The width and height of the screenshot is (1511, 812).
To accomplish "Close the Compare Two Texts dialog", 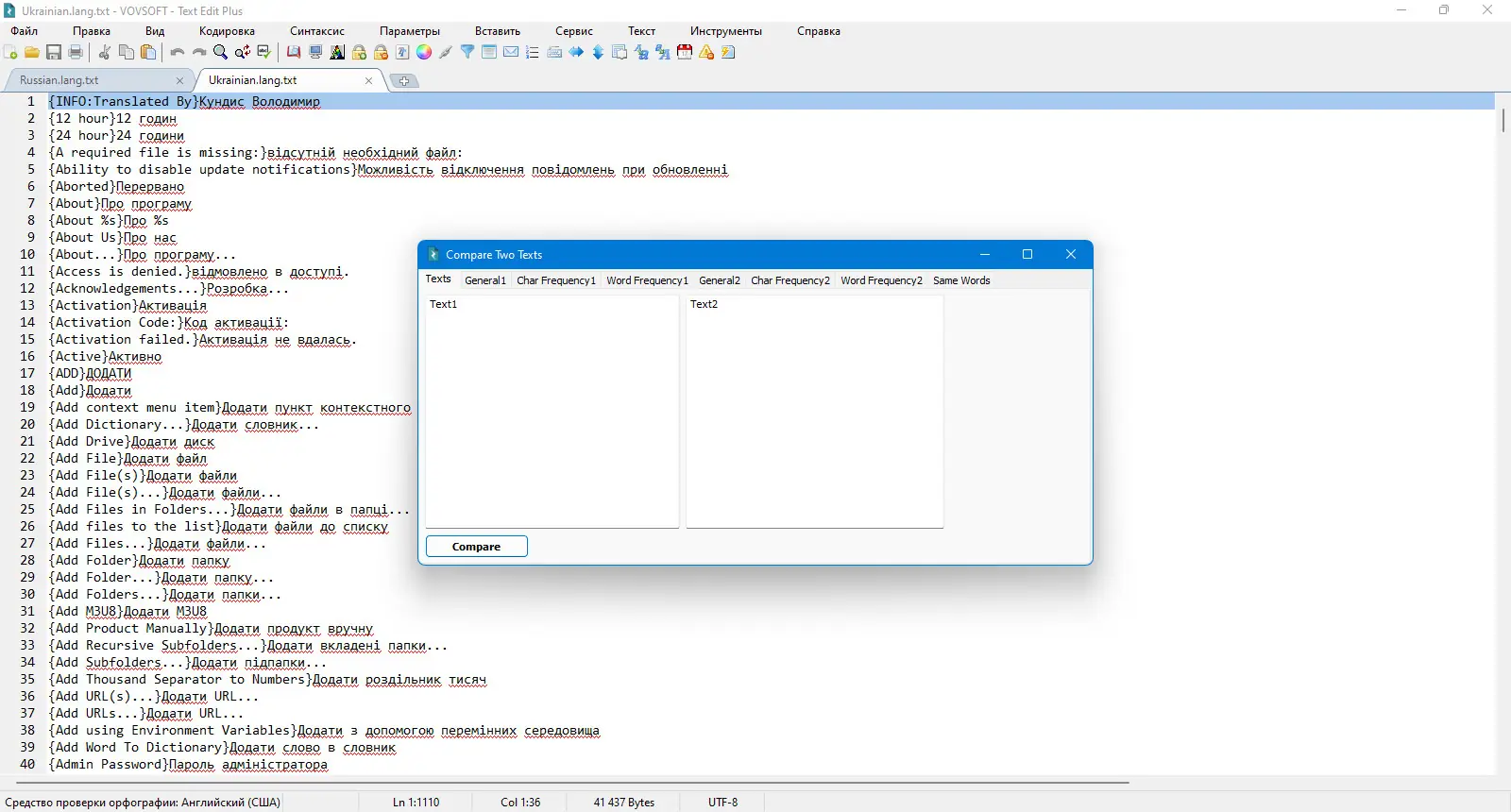I will coord(1071,254).
